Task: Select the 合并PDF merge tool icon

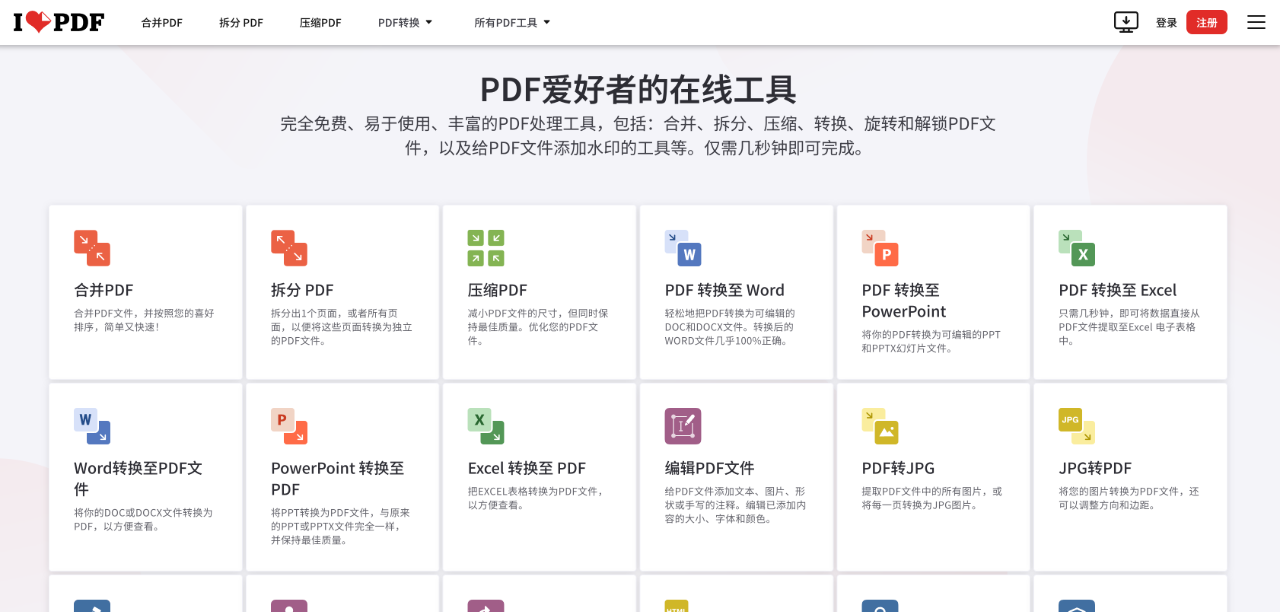Action: point(92,248)
